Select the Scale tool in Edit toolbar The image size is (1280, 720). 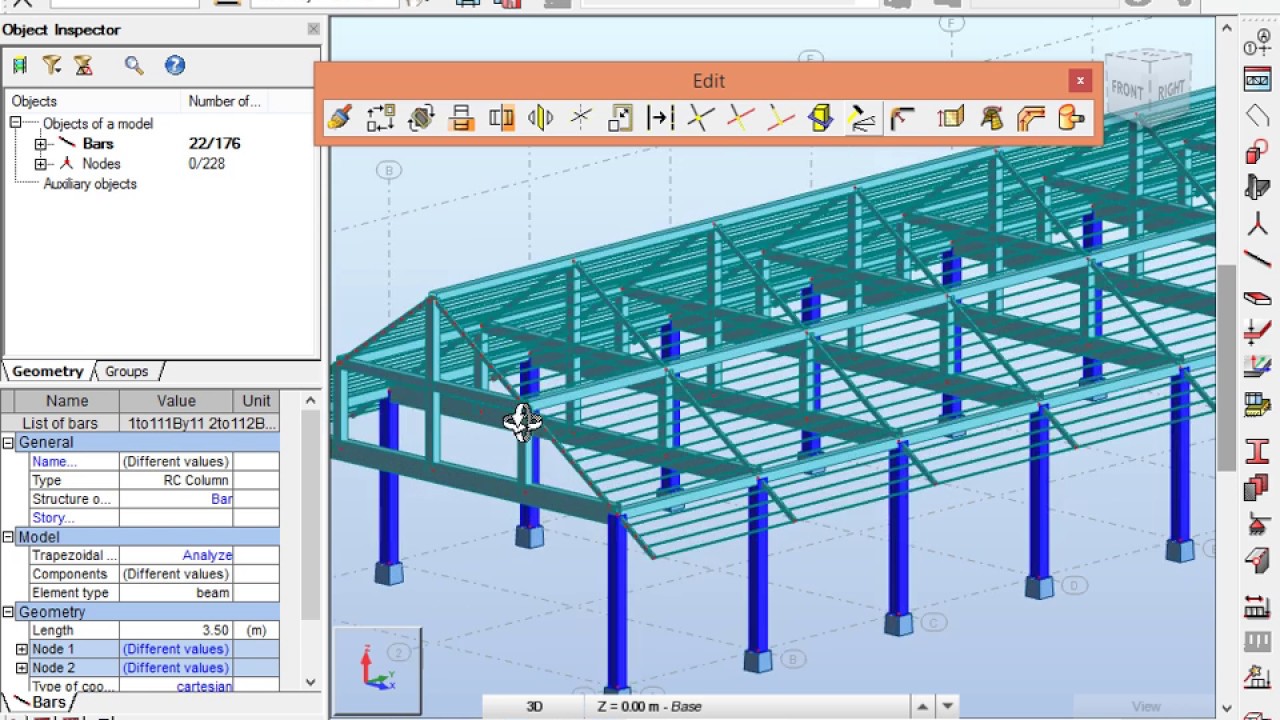(x=620, y=118)
